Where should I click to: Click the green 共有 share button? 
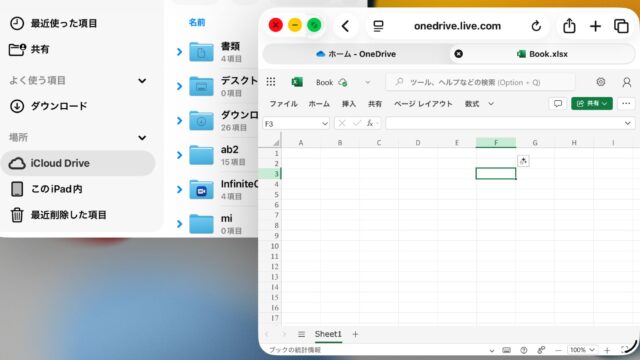(x=591, y=104)
